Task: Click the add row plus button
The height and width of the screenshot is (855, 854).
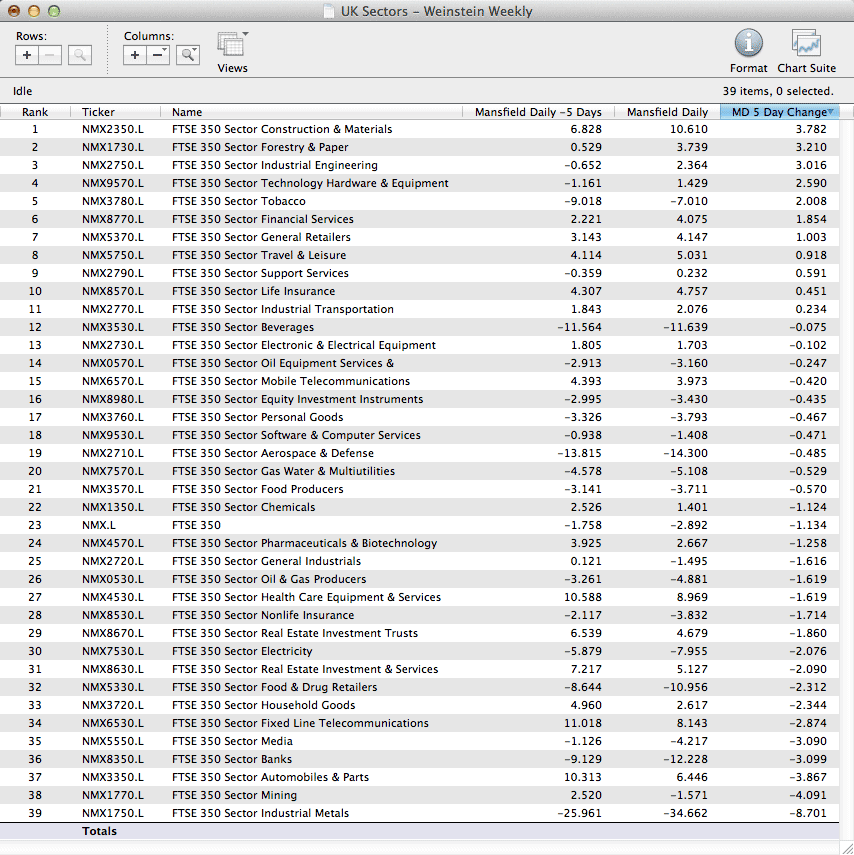Action: 27,56
